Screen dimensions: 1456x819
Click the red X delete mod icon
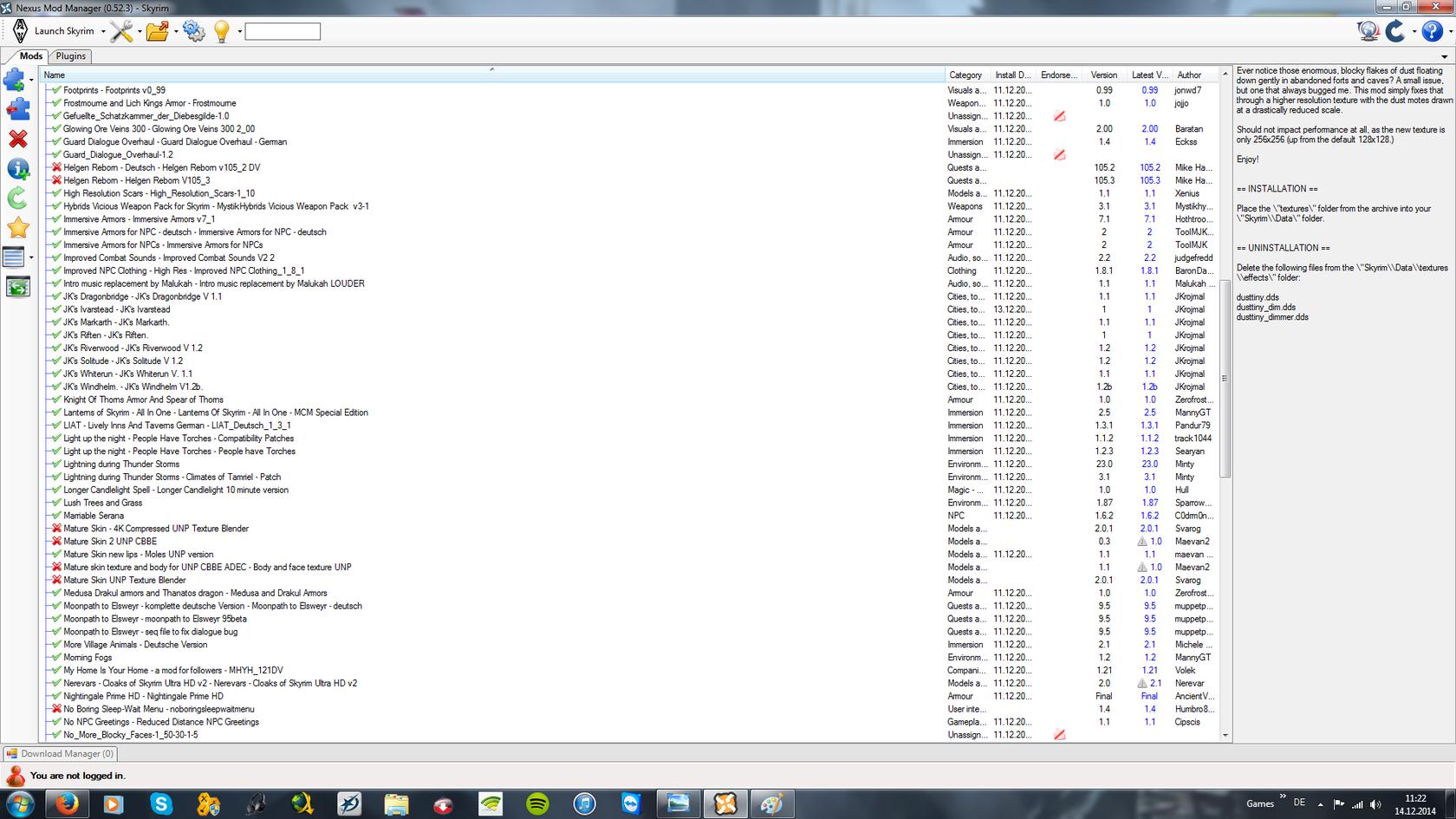pyautogui.click(x=17, y=139)
